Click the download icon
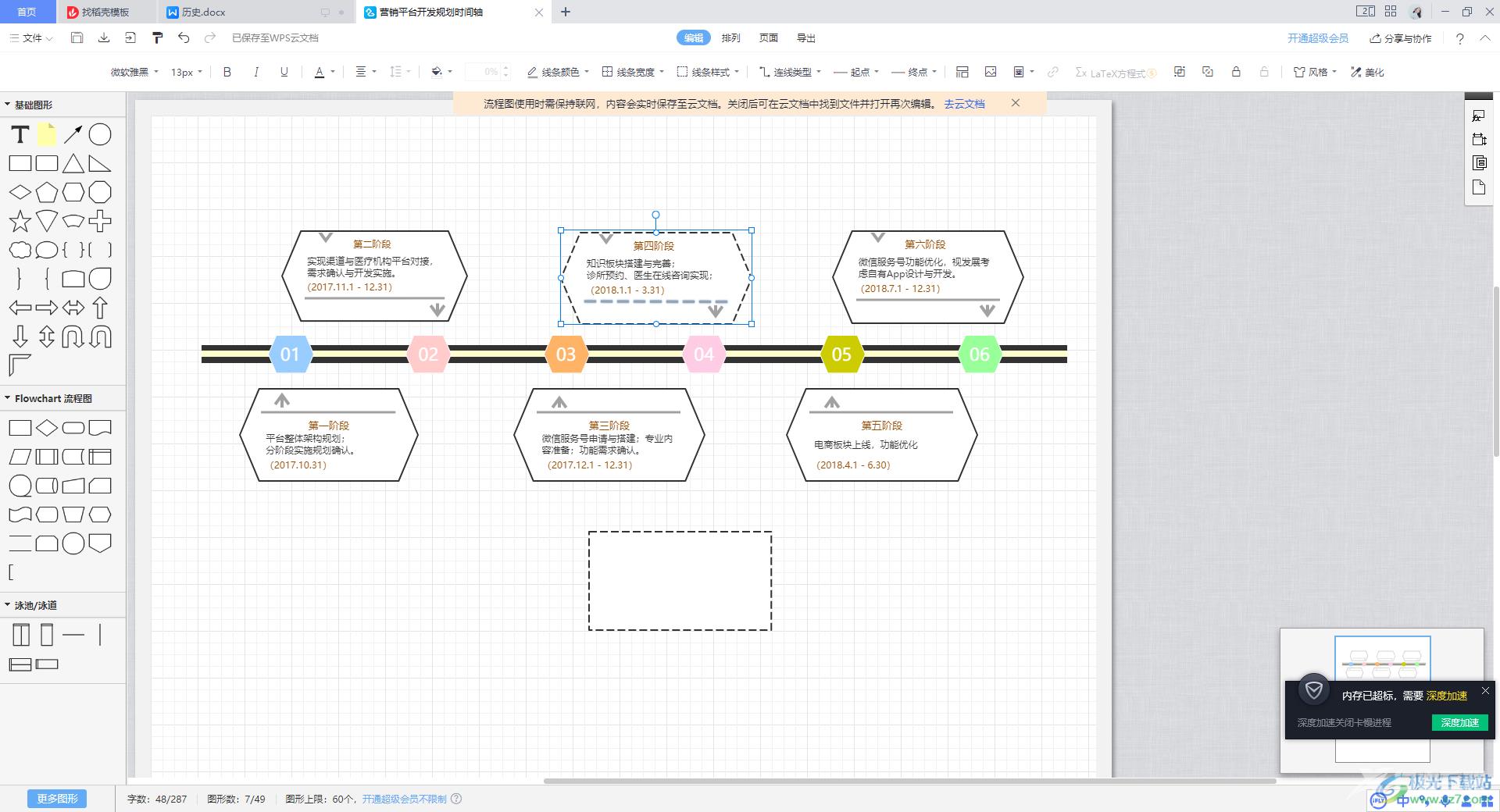This screenshot has width=1500, height=812. (103, 37)
